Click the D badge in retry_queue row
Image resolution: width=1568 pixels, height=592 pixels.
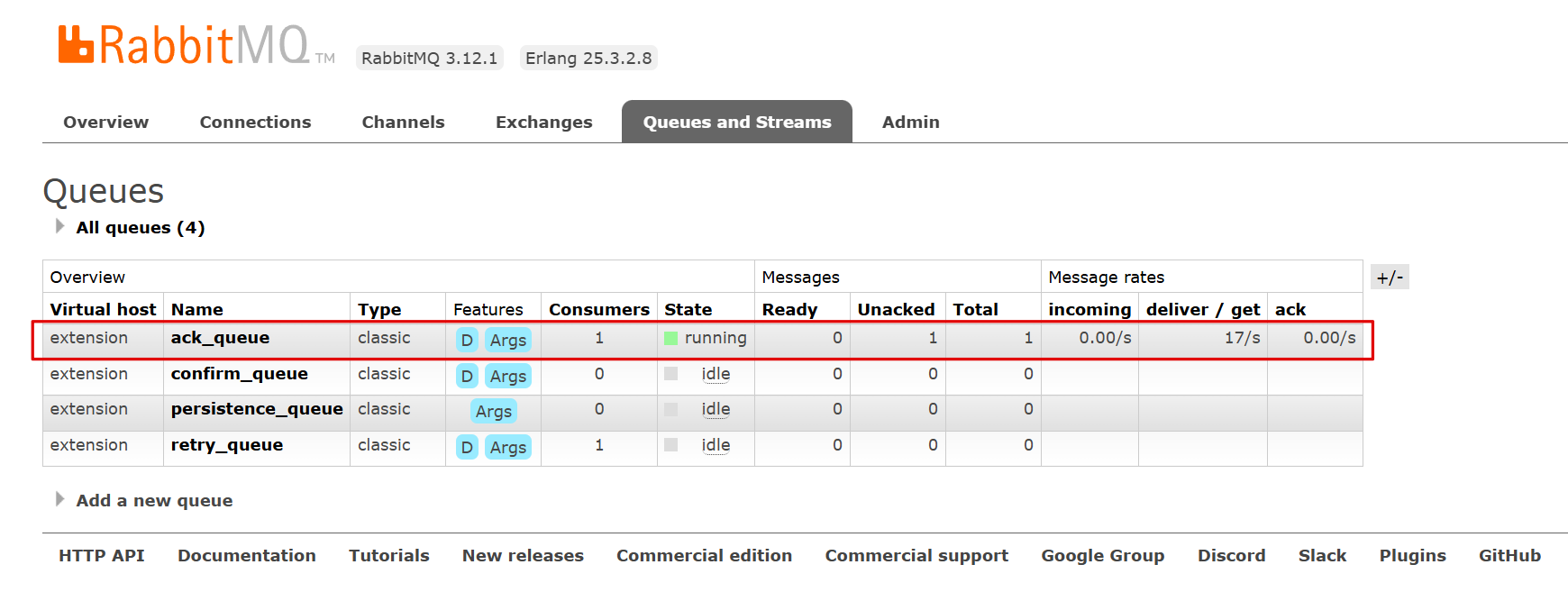pyautogui.click(x=467, y=447)
